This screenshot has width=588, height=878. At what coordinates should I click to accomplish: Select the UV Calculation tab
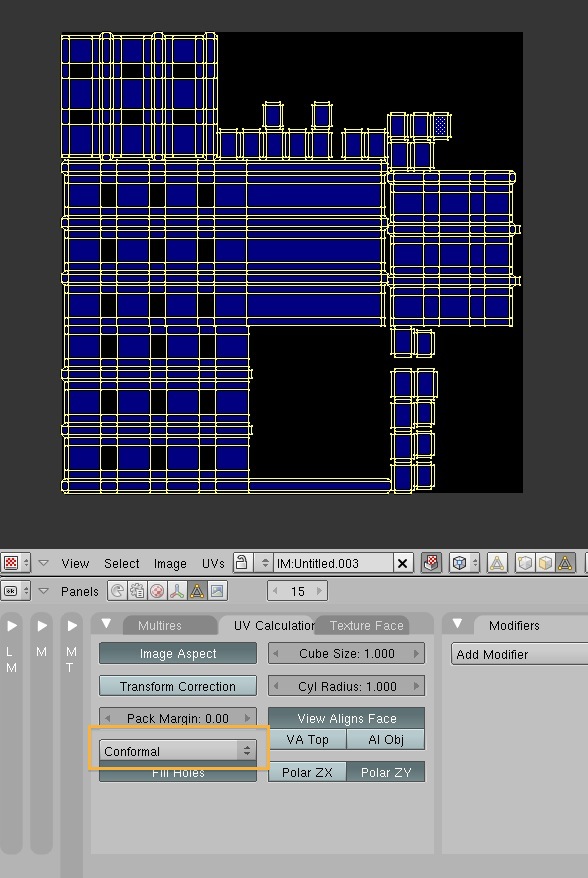pos(274,625)
